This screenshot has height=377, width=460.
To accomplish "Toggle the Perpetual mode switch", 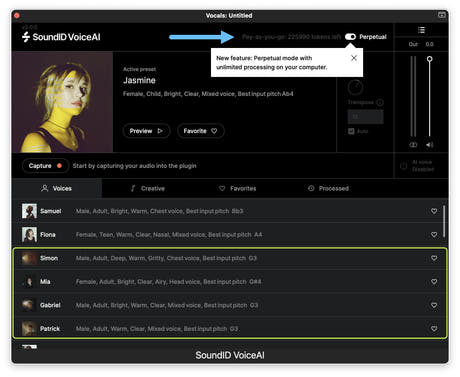I will 350,37.
